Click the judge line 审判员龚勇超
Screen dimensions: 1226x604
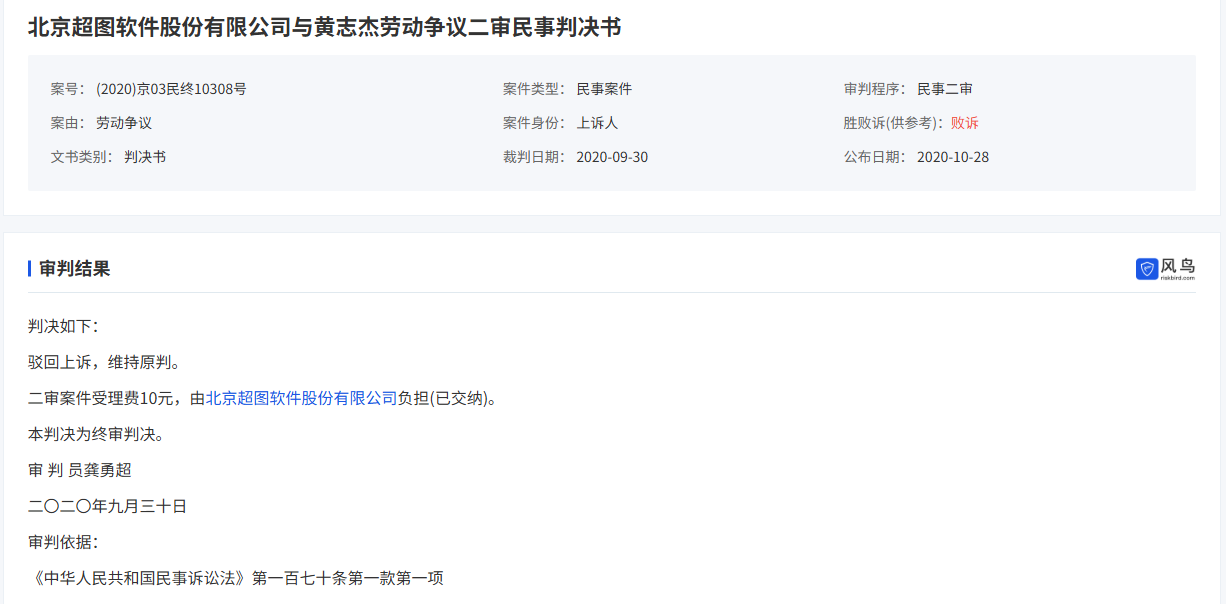(x=80, y=470)
